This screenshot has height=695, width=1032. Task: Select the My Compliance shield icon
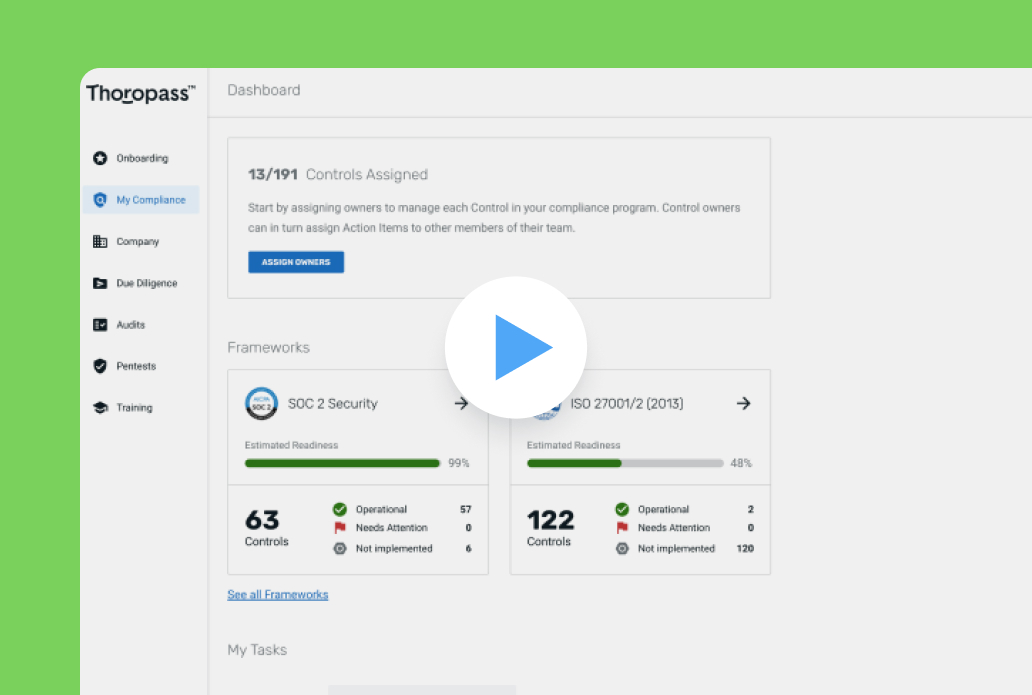[100, 199]
